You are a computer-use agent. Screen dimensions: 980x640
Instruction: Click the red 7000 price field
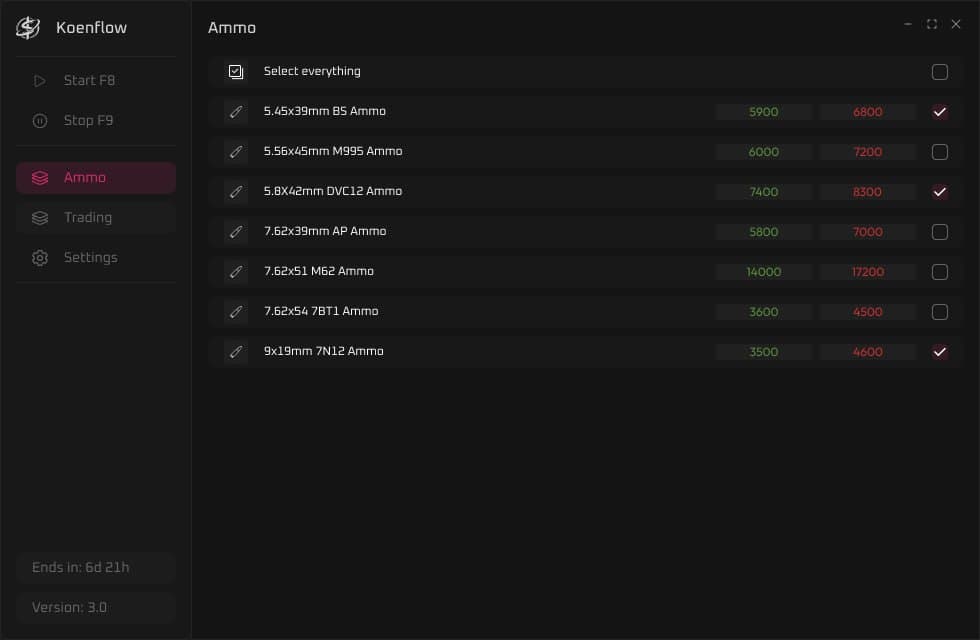(868, 232)
